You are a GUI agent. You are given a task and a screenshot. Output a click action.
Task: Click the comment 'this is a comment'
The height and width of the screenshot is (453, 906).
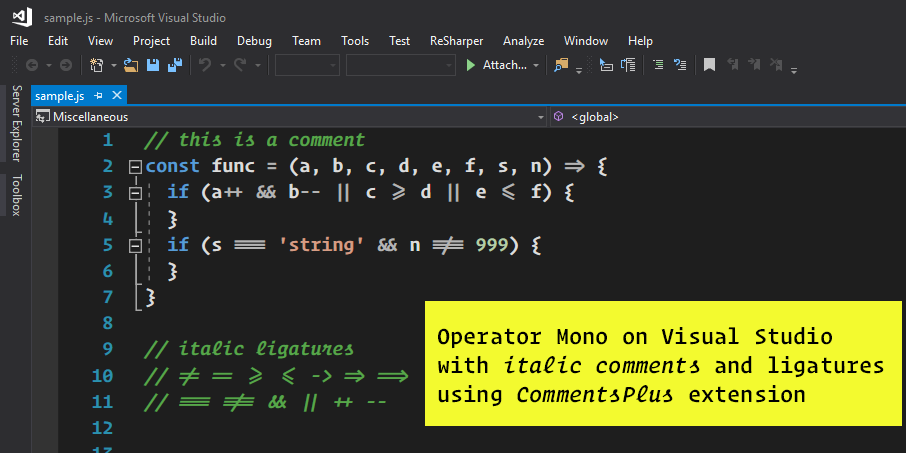click(x=254, y=140)
